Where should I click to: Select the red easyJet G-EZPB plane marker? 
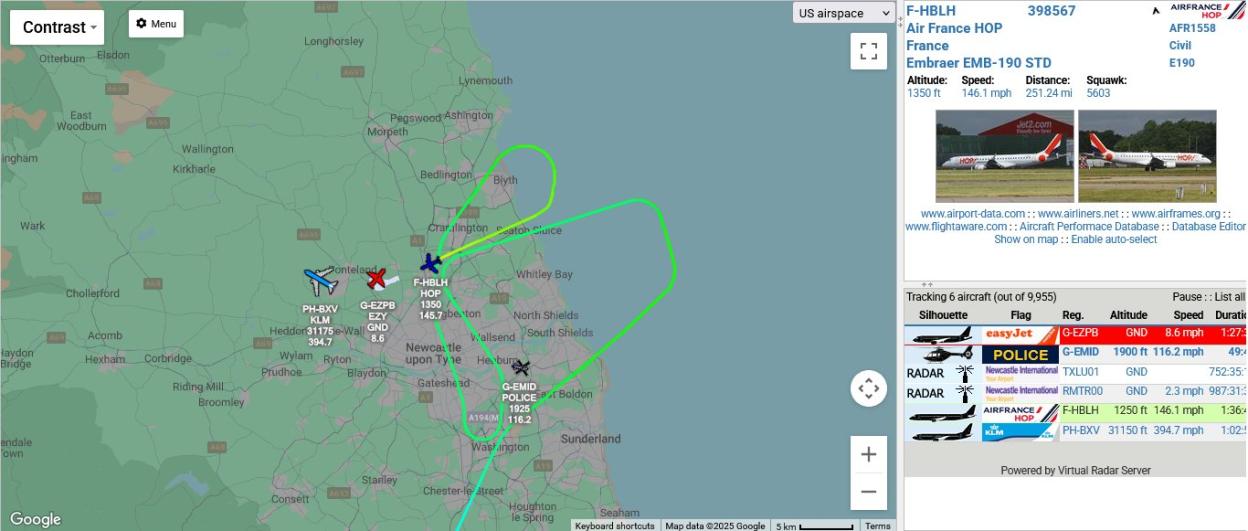[x=377, y=279]
